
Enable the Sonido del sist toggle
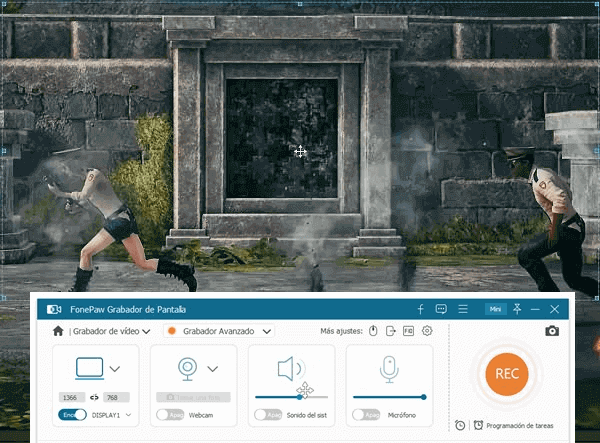pyautogui.click(x=268, y=415)
